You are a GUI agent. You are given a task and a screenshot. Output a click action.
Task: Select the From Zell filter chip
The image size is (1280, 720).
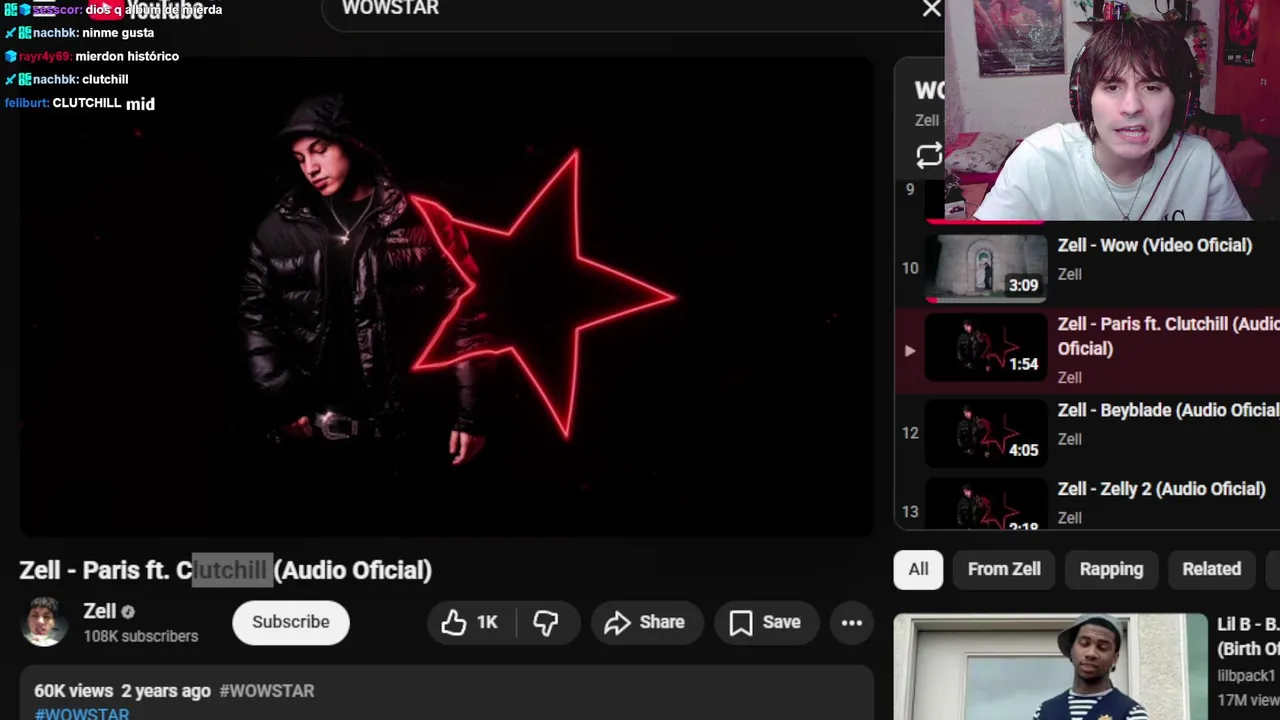(x=1004, y=569)
